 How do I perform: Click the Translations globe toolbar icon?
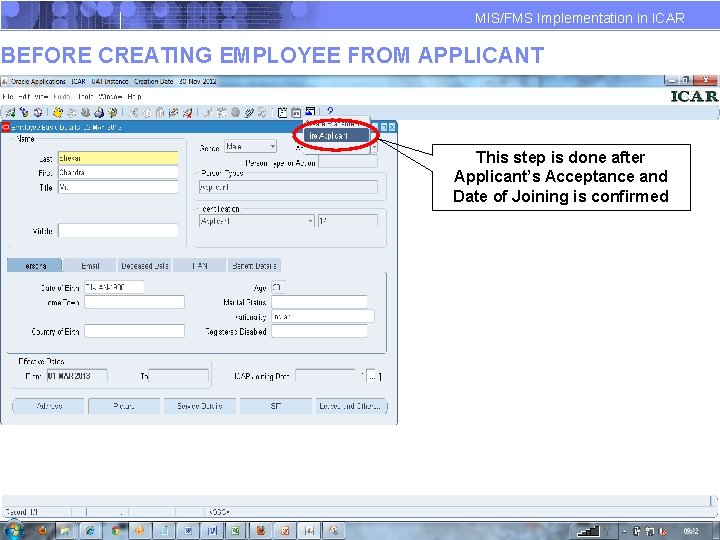click(x=236, y=112)
